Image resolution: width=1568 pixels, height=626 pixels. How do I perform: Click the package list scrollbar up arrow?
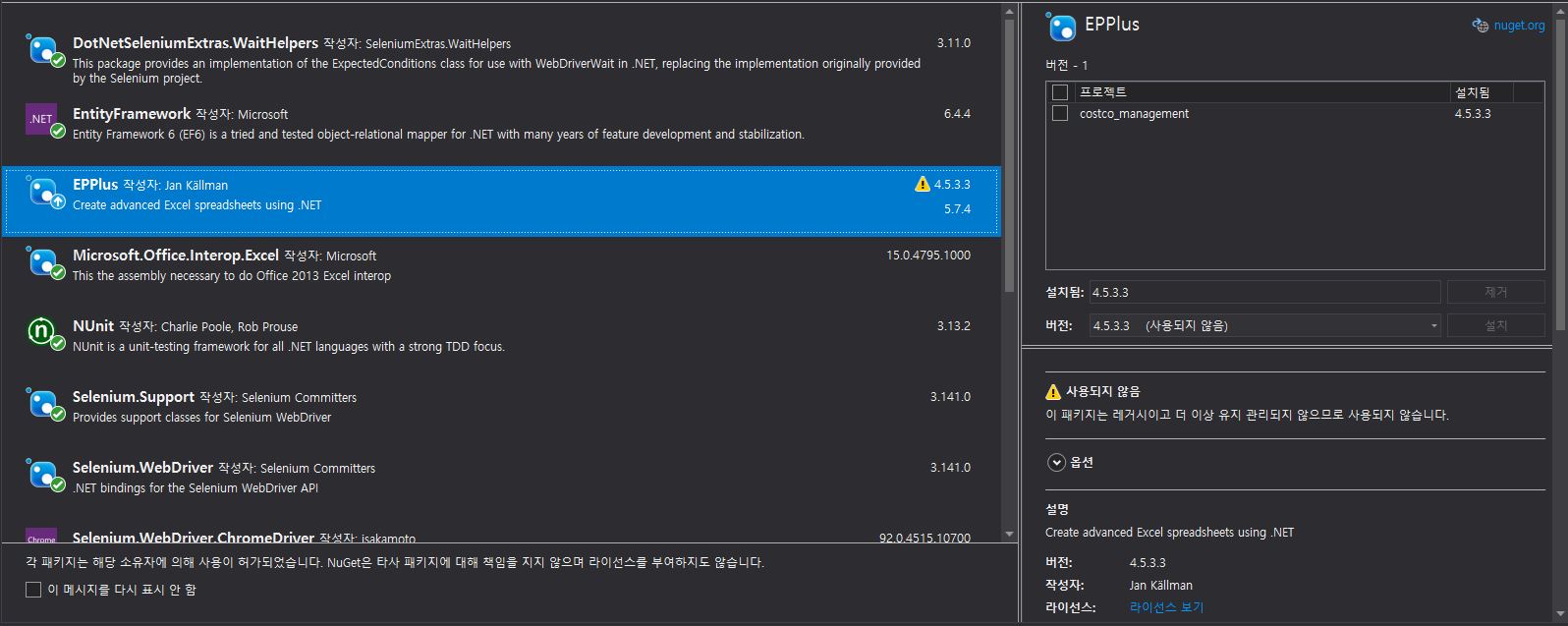[1009, 10]
